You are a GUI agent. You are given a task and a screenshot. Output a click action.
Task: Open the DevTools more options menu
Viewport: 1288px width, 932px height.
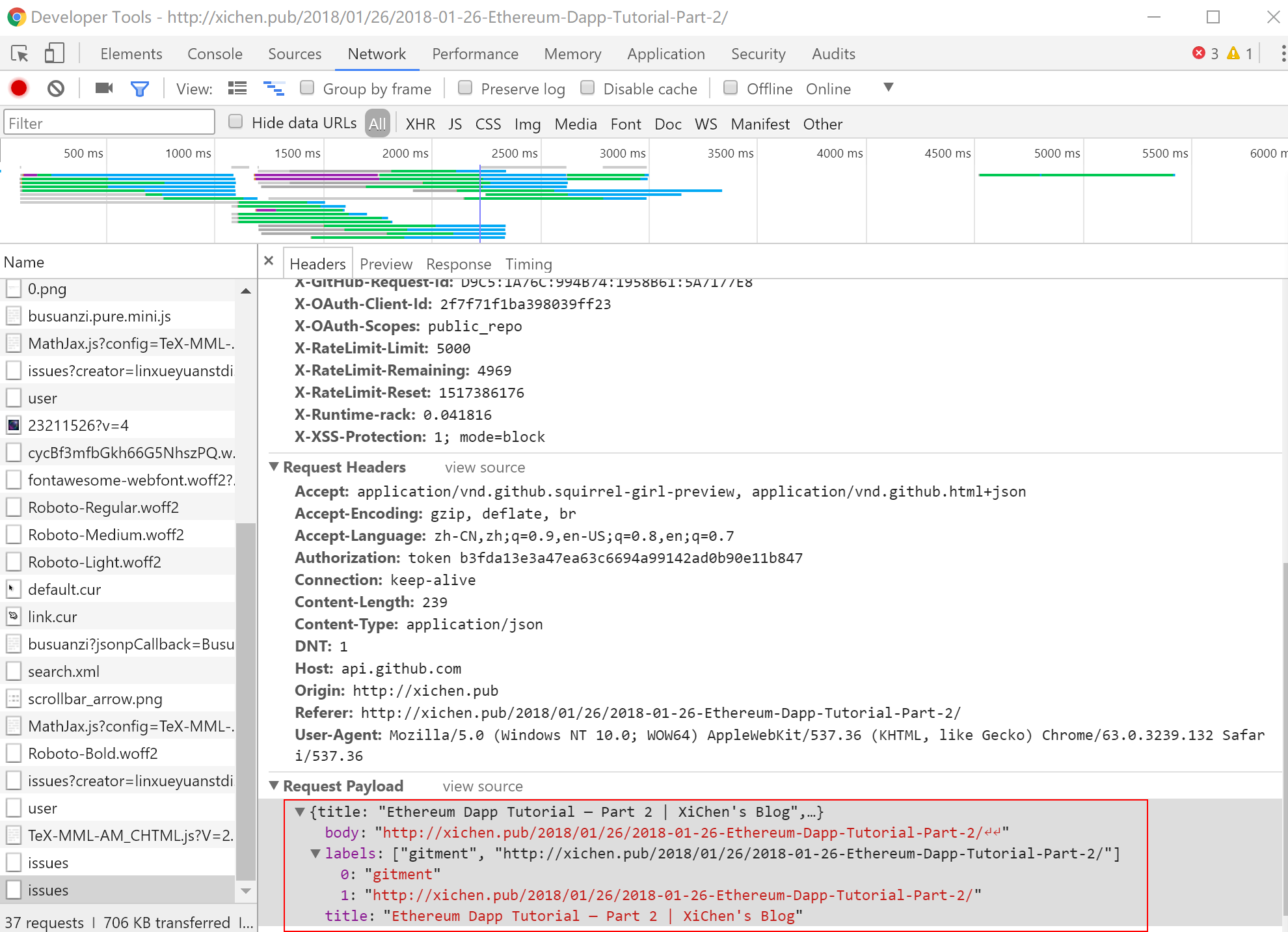tap(1283, 53)
